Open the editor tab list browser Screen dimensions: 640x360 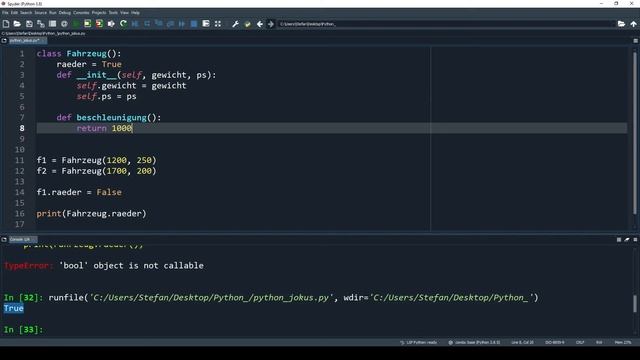tap(4, 41)
